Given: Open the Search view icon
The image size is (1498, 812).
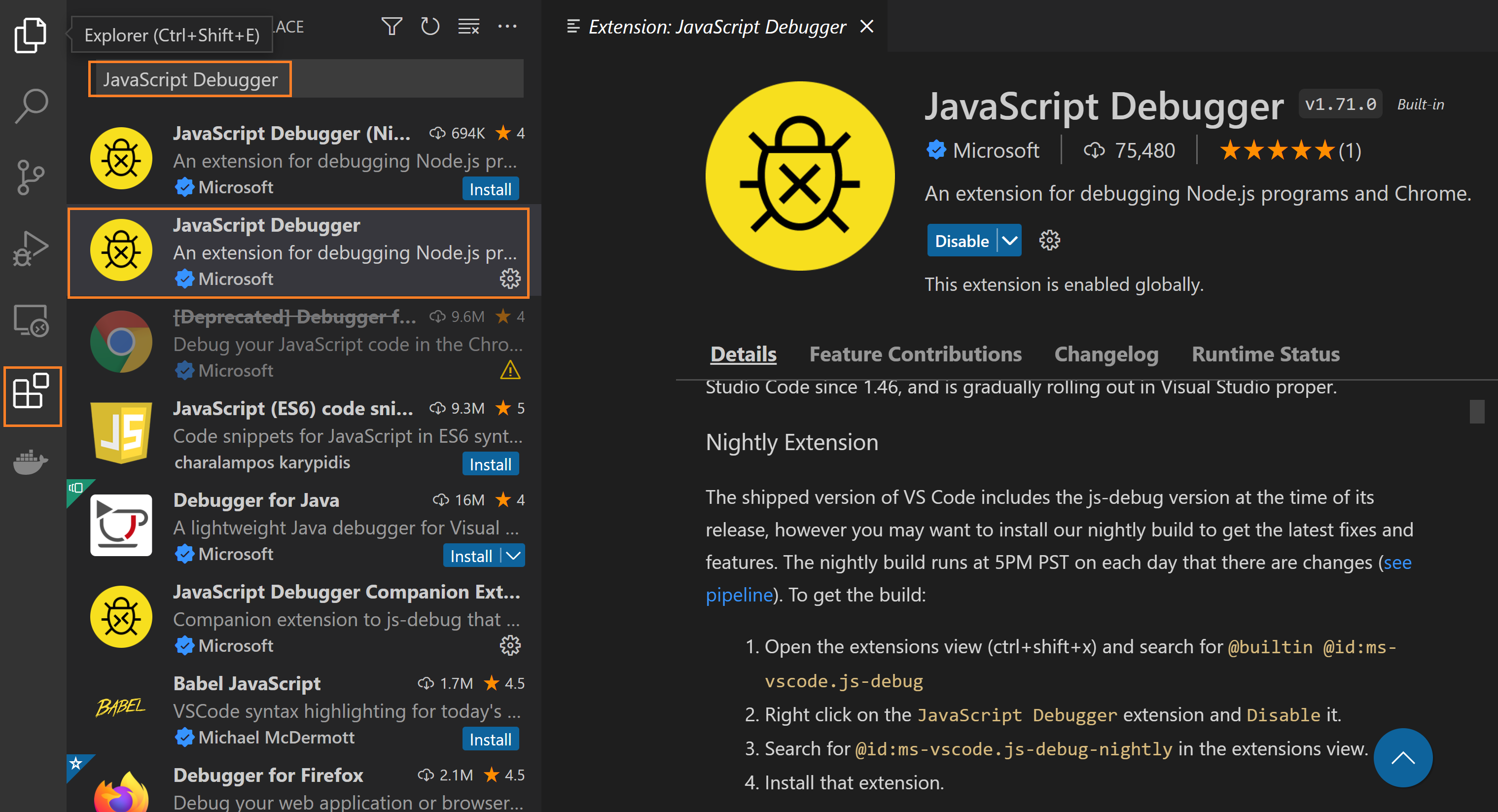Looking at the screenshot, I should [x=30, y=106].
